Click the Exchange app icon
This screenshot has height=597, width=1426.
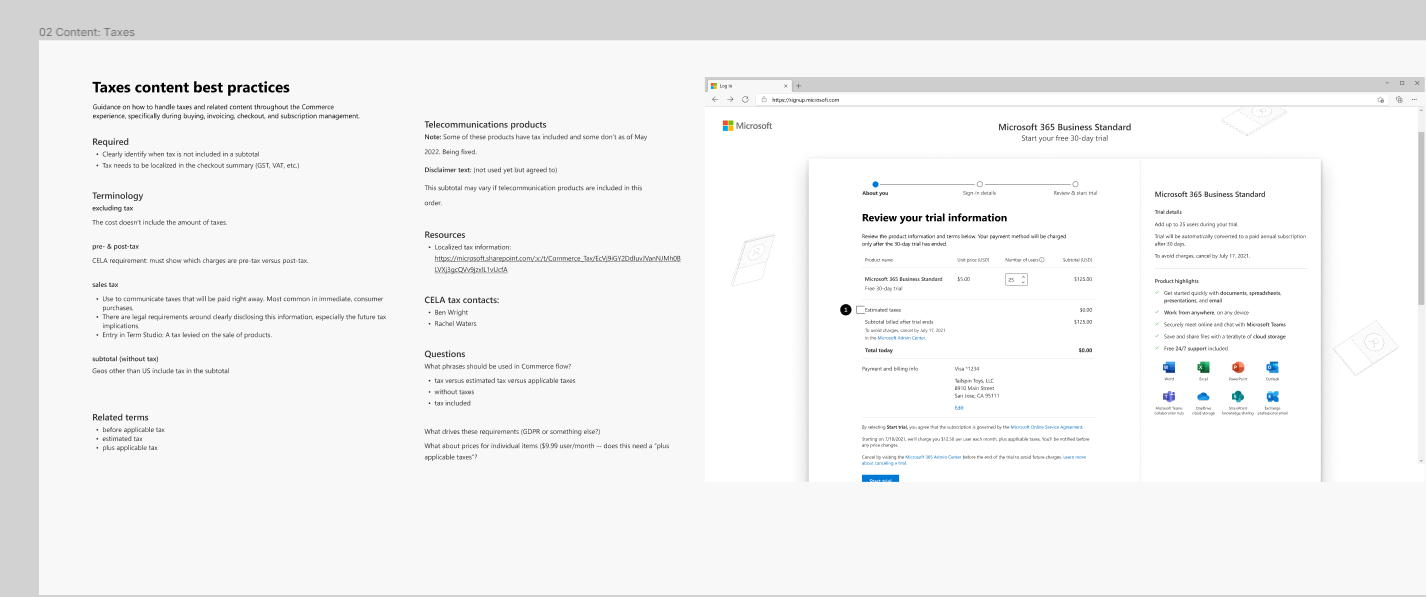click(x=1272, y=397)
